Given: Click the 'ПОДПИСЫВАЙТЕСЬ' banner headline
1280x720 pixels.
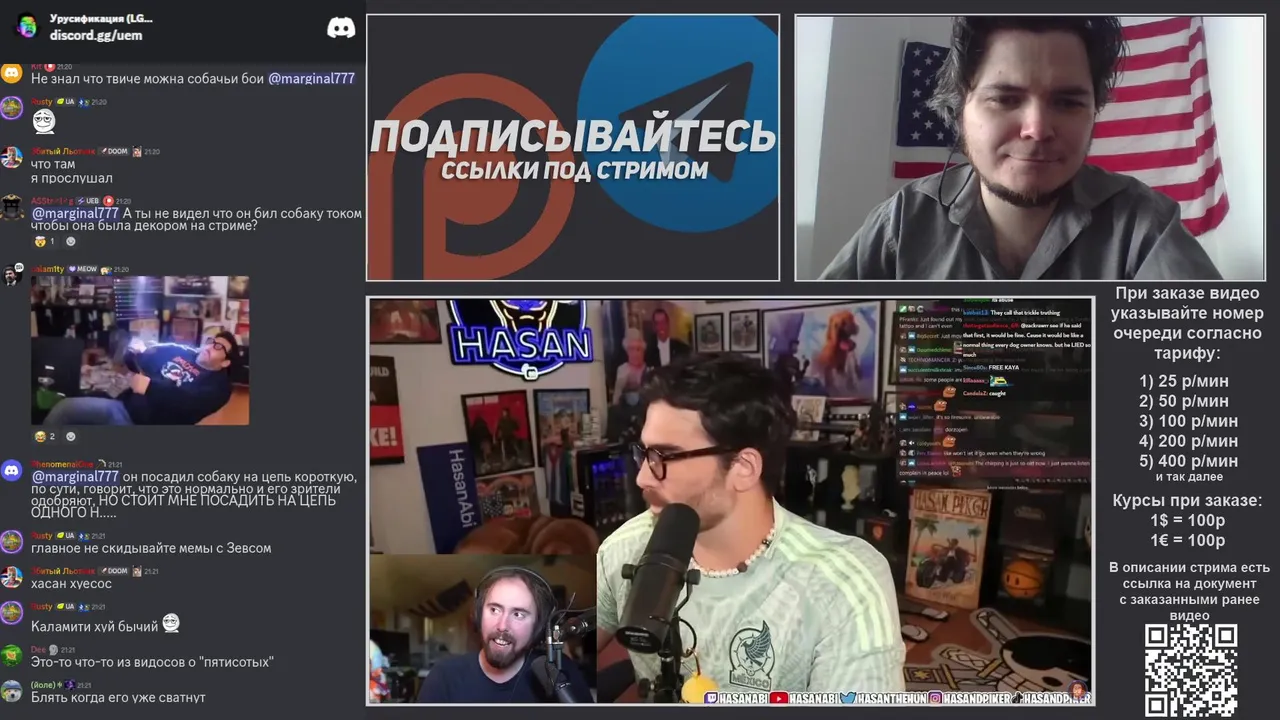Looking at the screenshot, I should (x=573, y=135).
